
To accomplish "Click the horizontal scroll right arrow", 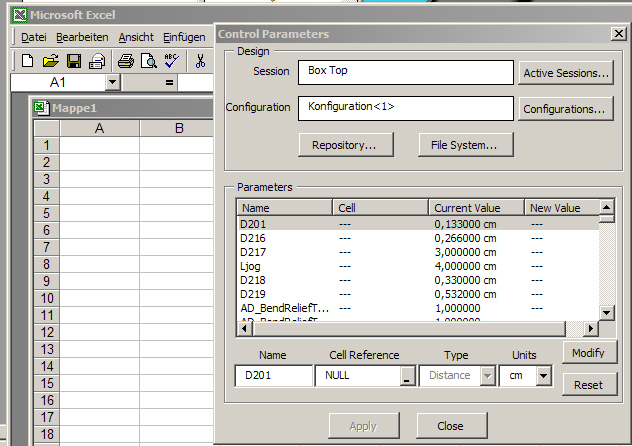I will [x=591, y=328].
